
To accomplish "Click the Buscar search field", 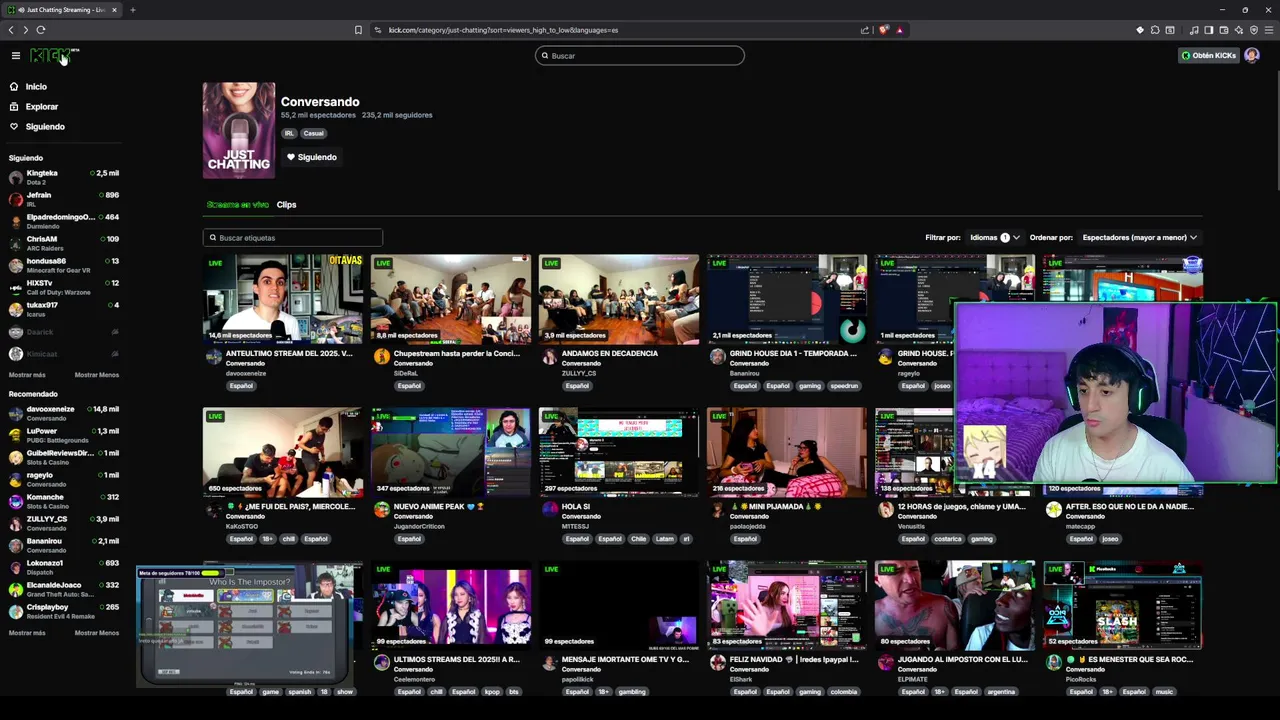I will coord(640,56).
